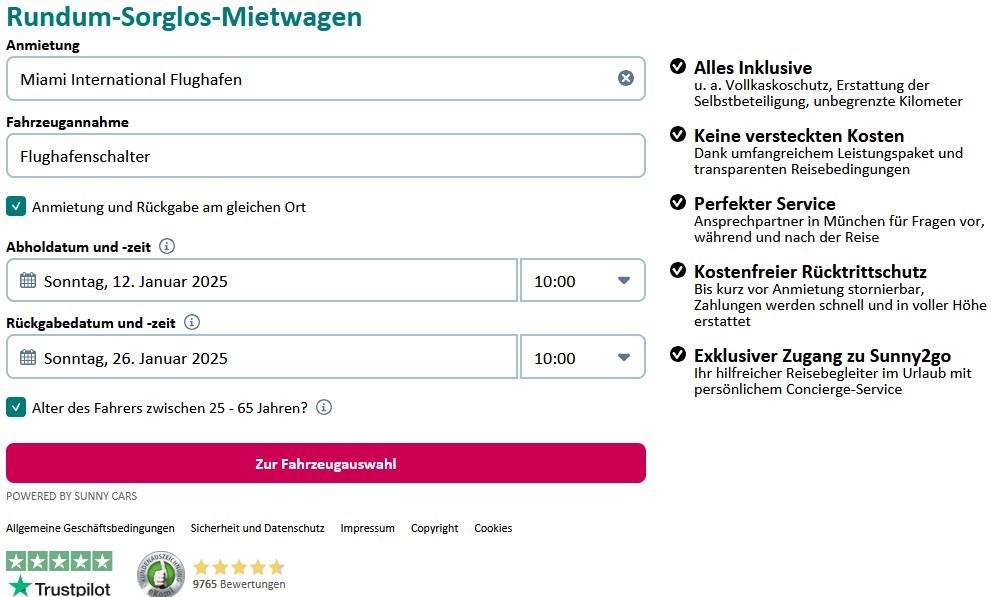Viewport: 991px width, 597px height.
Task: Open the Cookies link
Action: [493, 528]
